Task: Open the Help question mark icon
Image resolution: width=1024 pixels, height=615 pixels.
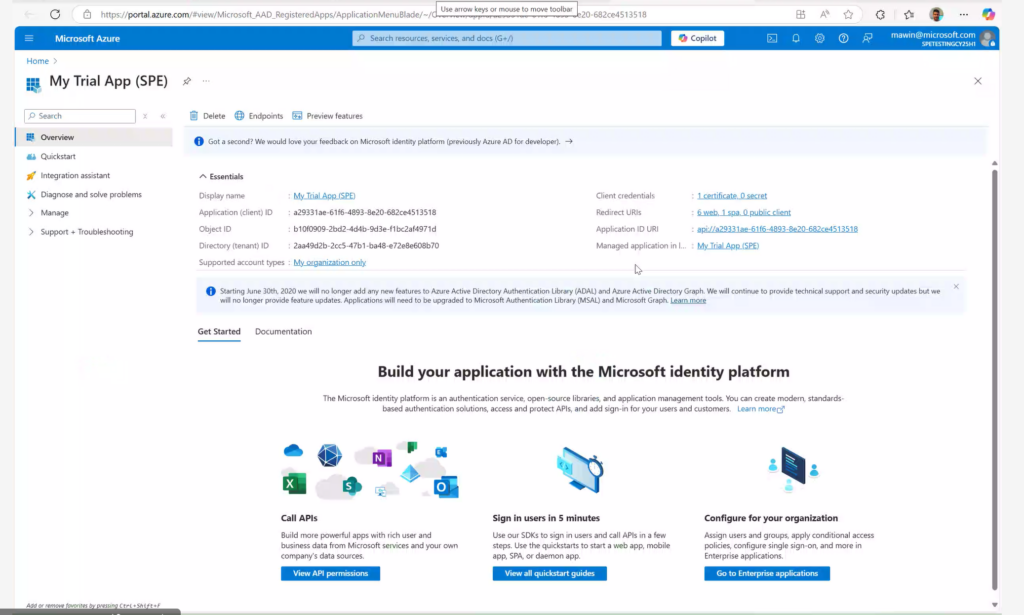Action: coord(844,39)
